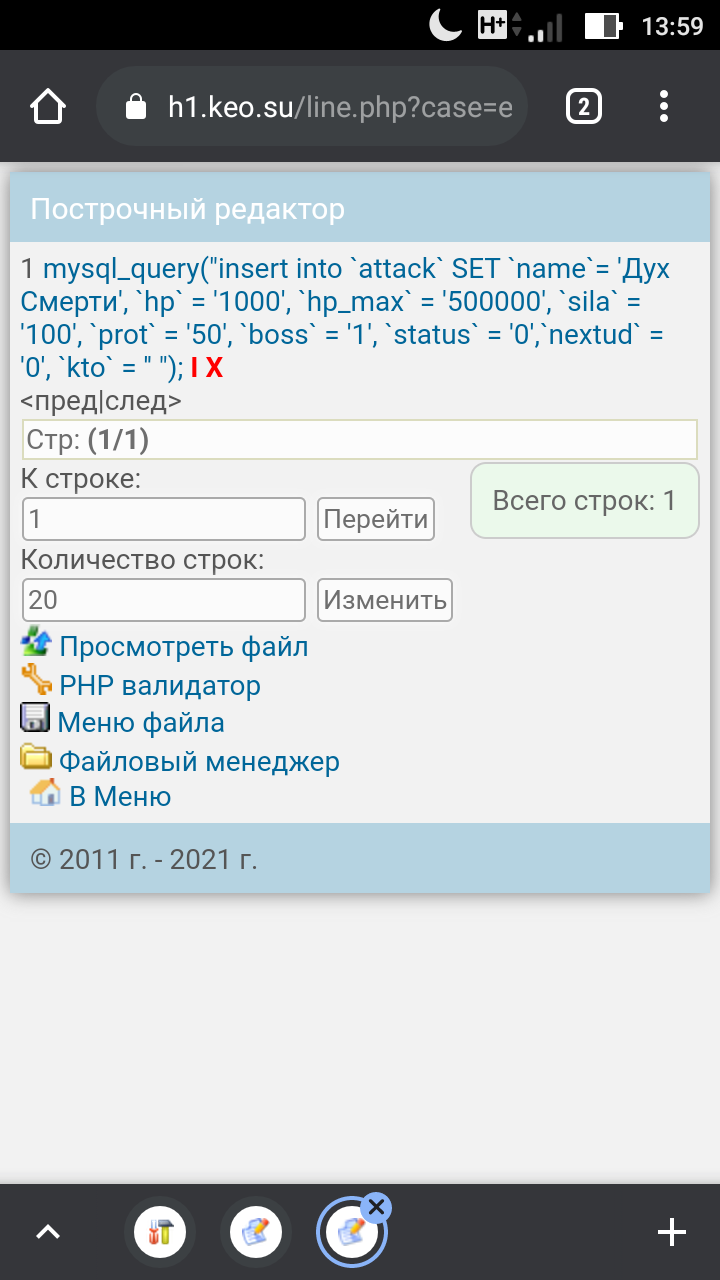This screenshot has width=720, height=1280.
Task: Switch to the second tab in bottom bar
Action: pos(255,1233)
